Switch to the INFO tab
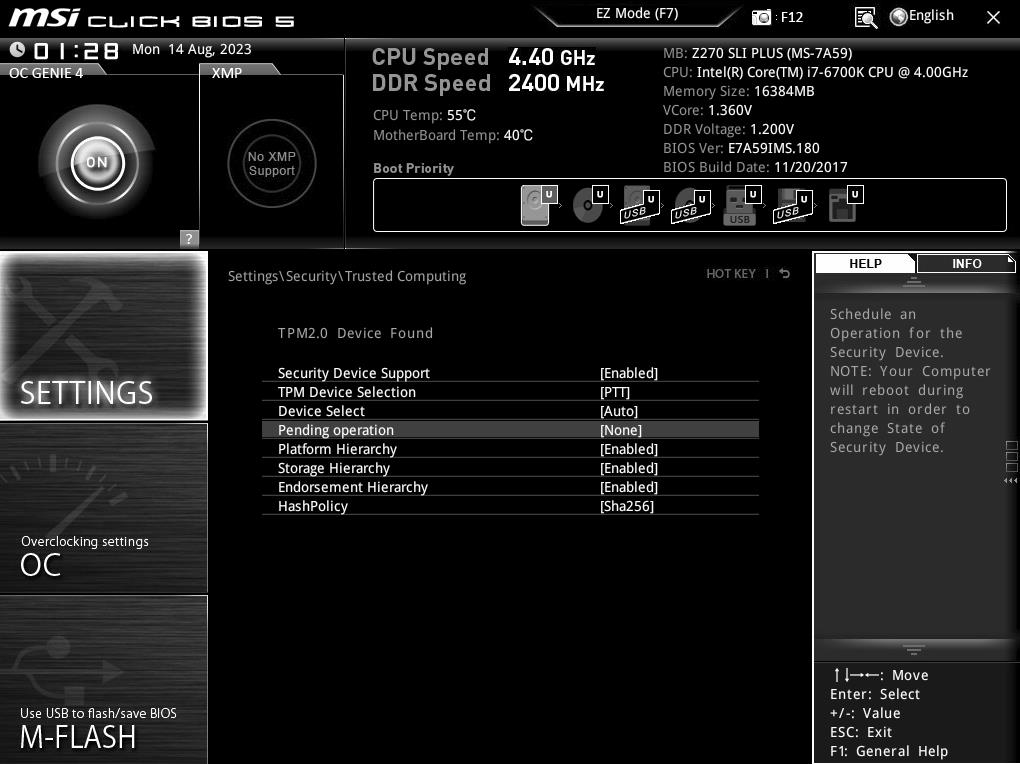The width and height of the screenshot is (1020, 764). pyautogui.click(x=966, y=264)
